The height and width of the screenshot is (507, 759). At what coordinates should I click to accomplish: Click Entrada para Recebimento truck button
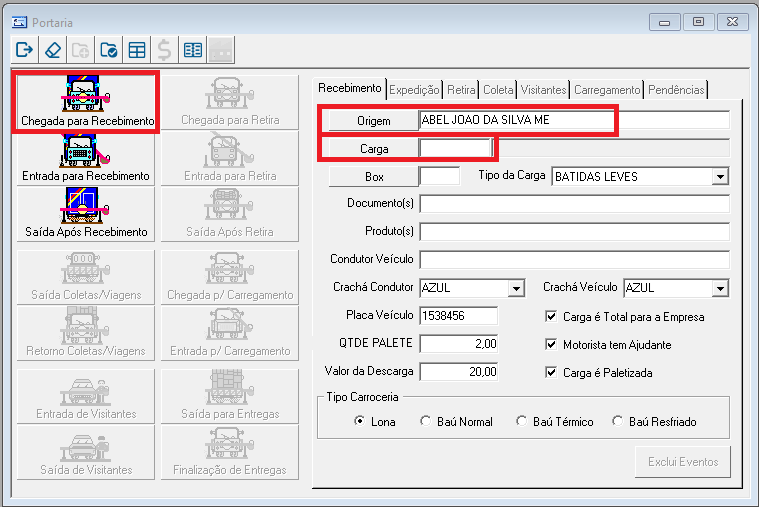[86, 158]
